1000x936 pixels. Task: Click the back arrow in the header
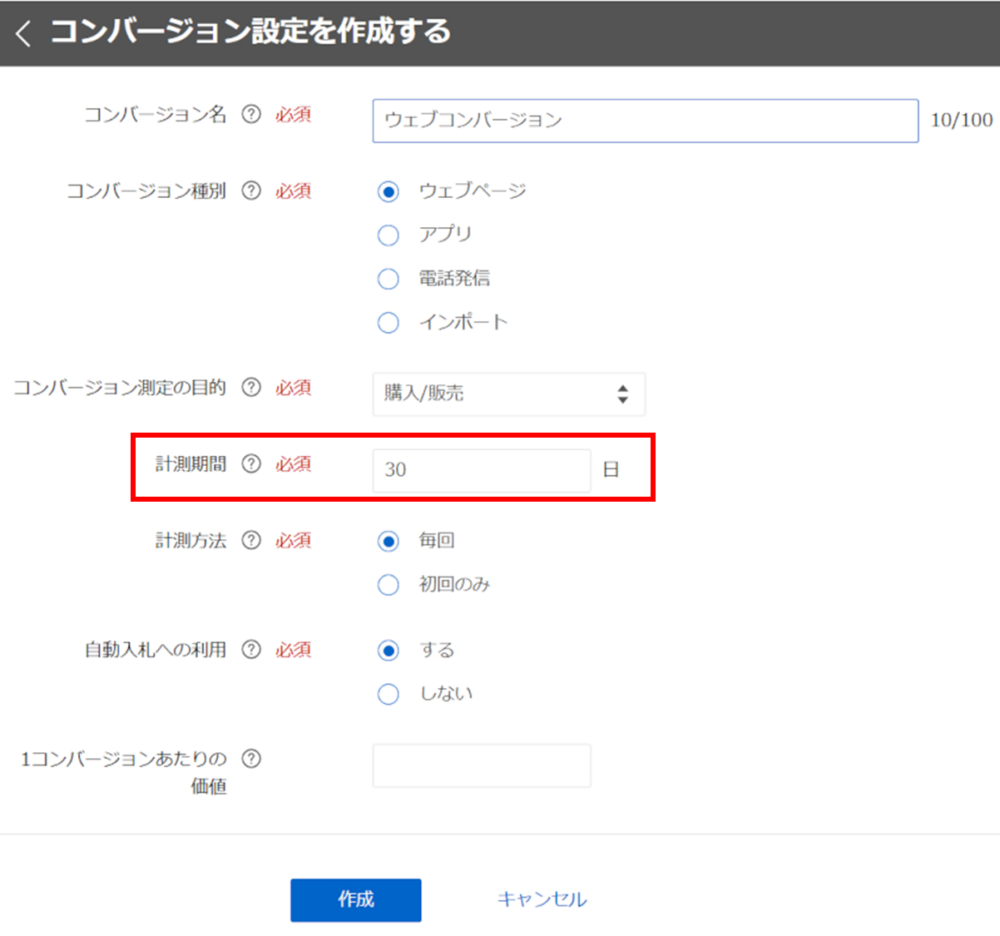tap(24, 33)
